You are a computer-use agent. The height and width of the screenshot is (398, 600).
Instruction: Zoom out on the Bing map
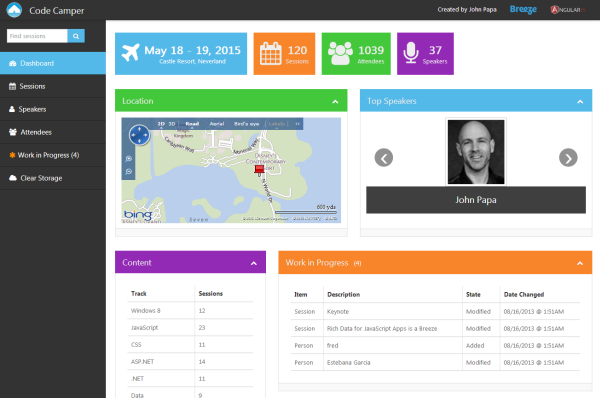coord(129,171)
